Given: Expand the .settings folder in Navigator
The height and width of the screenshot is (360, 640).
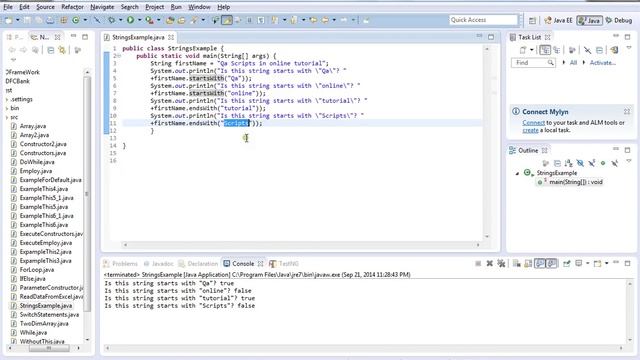Looking at the screenshot, I should [7, 99].
